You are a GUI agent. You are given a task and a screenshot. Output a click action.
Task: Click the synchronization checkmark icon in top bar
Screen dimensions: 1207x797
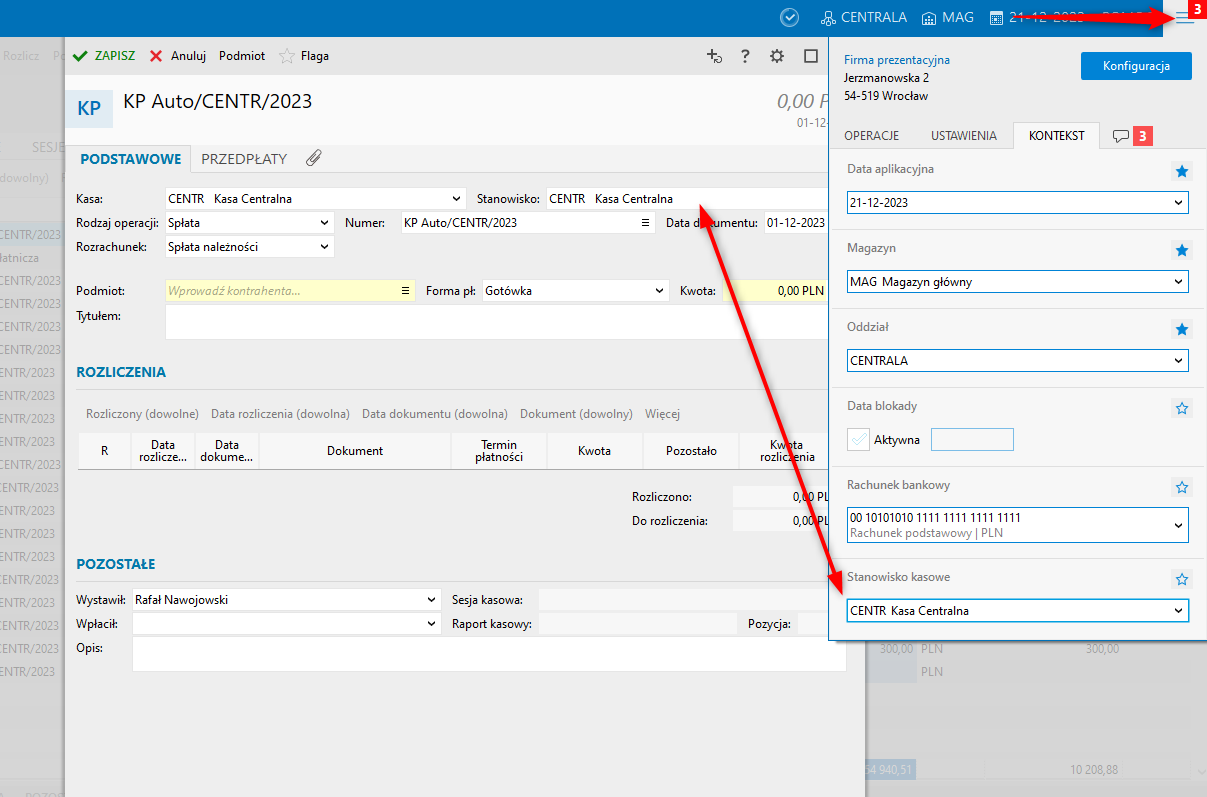[790, 17]
